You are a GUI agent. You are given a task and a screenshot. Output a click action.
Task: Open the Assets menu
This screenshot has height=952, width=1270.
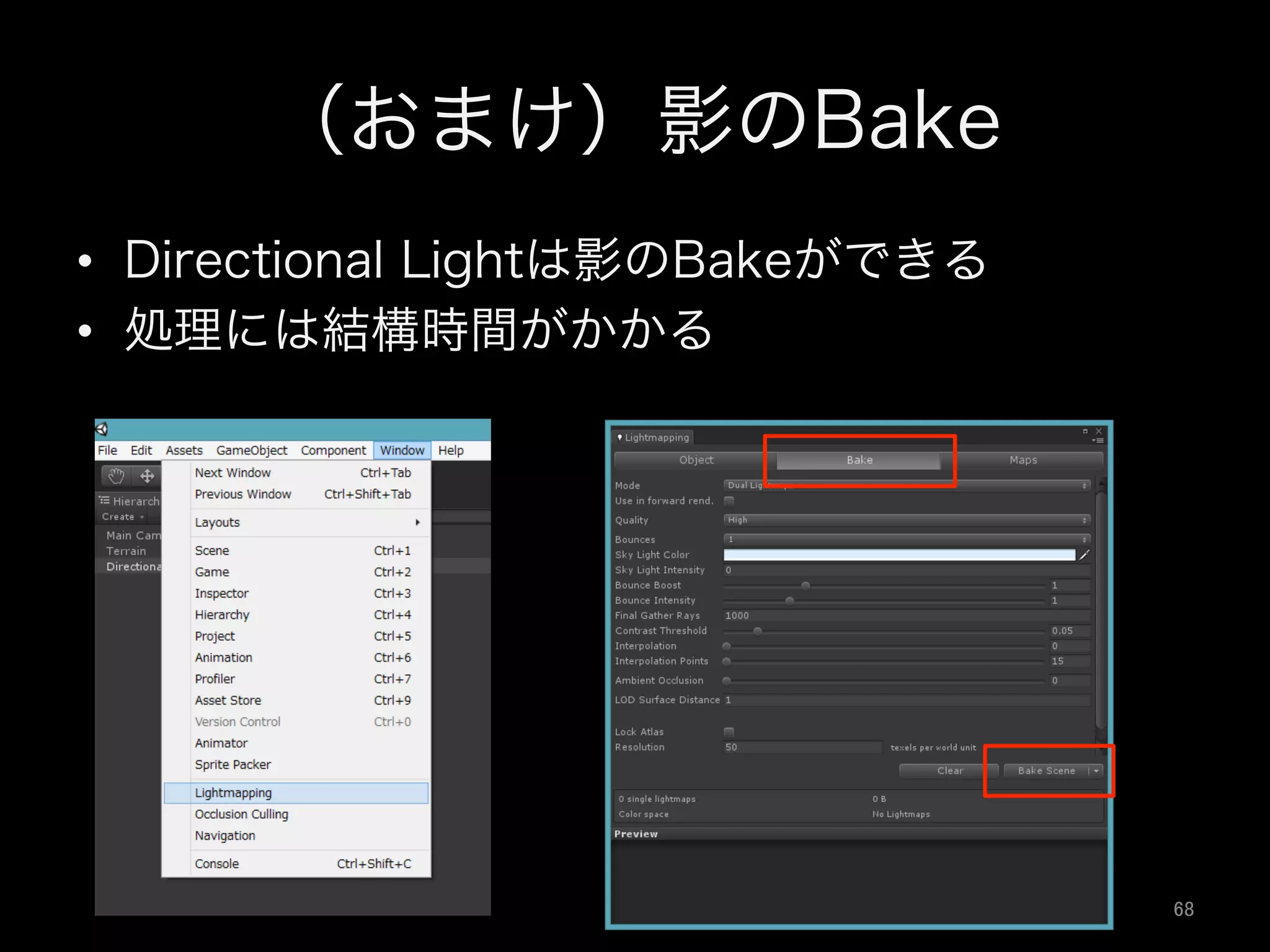[184, 451]
